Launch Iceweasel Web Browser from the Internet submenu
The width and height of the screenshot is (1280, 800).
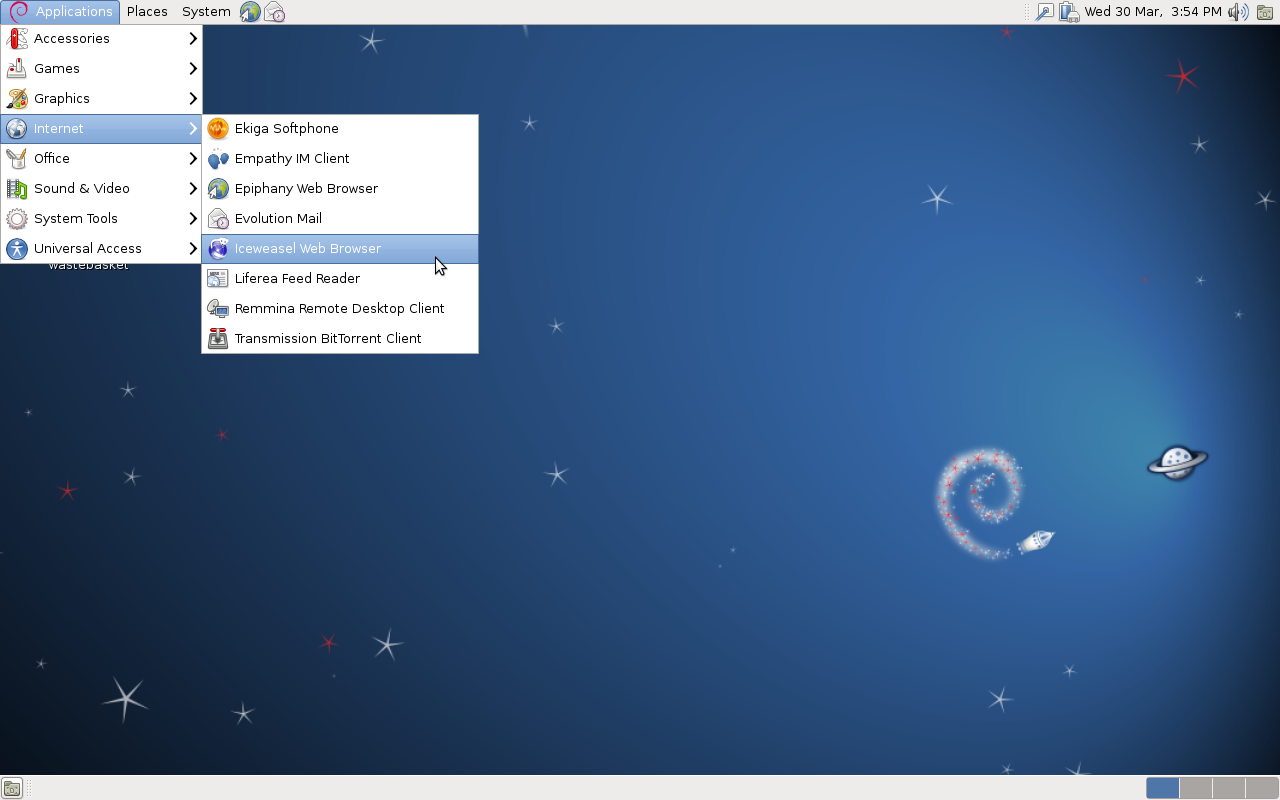tap(307, 248)
